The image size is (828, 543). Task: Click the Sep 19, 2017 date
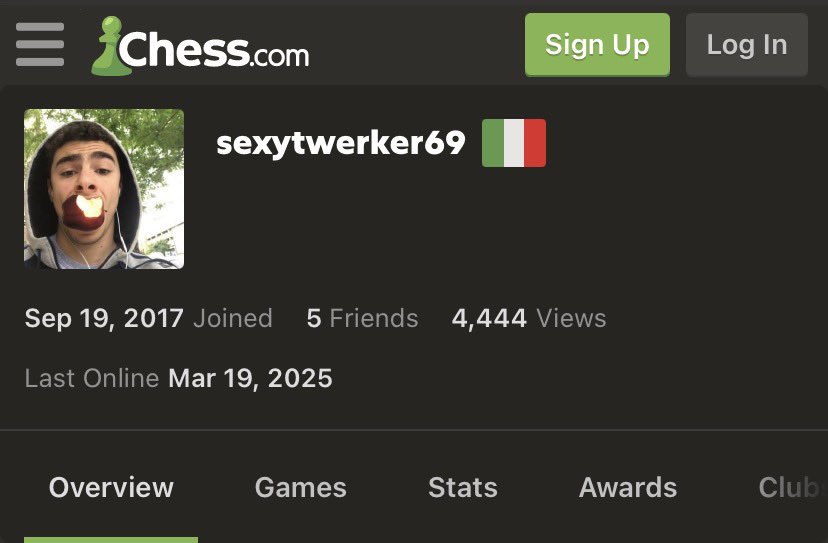(x=104, y=319)
